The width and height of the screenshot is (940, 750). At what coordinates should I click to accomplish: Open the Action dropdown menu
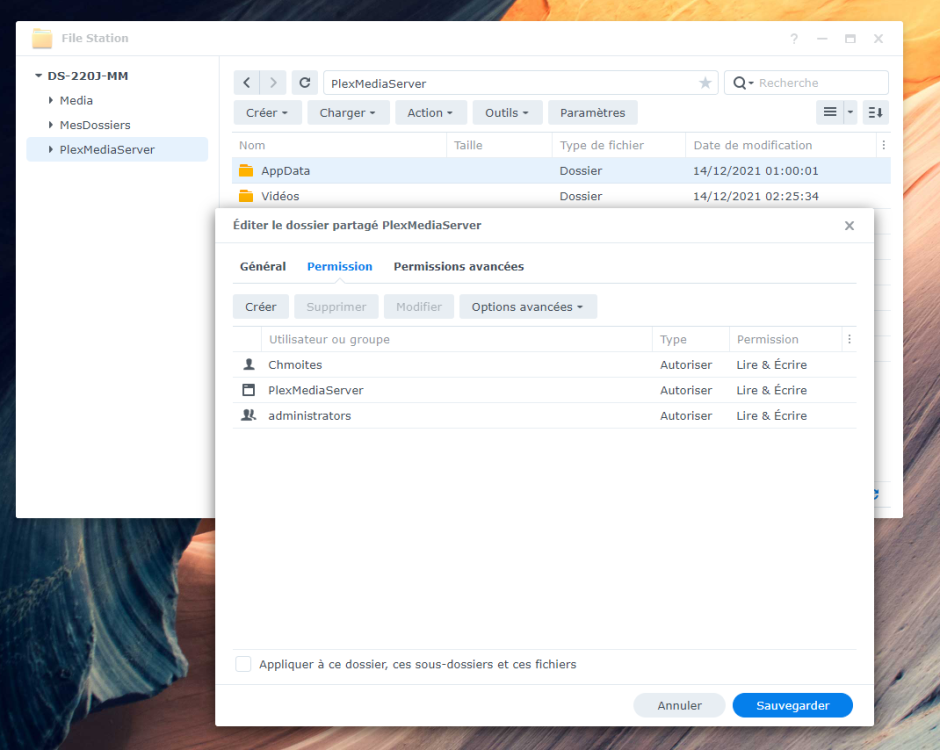430,112
